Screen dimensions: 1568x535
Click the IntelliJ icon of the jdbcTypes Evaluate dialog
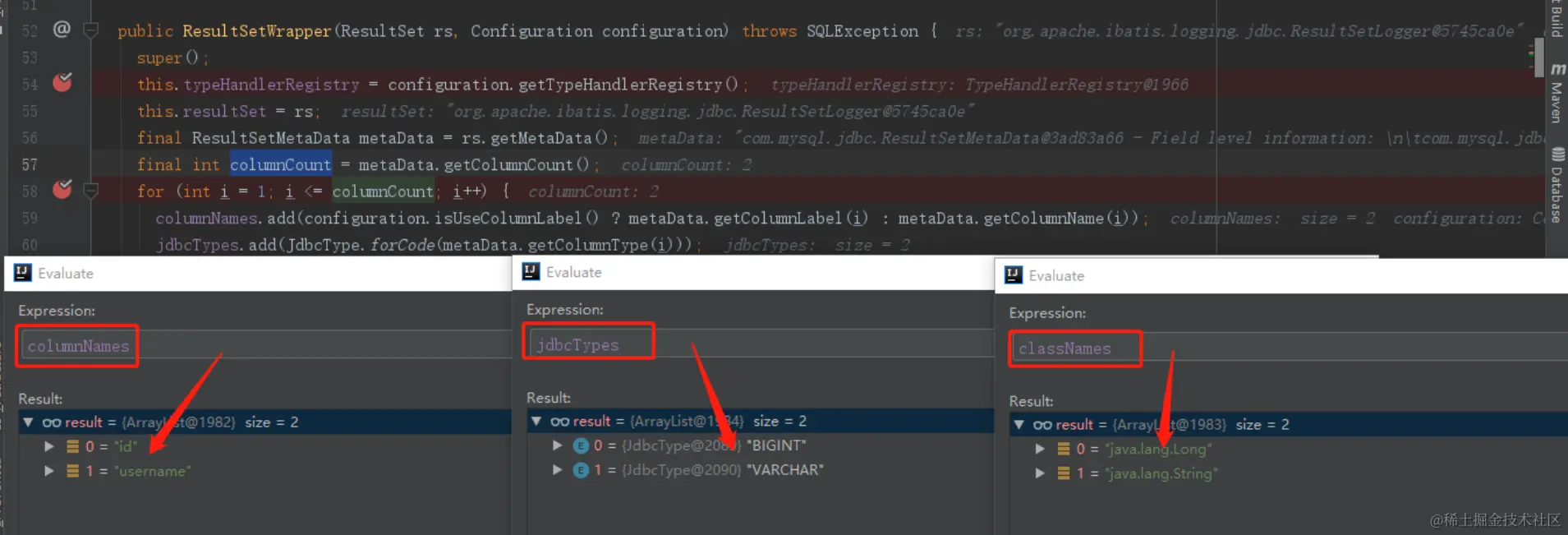(531, 271)
